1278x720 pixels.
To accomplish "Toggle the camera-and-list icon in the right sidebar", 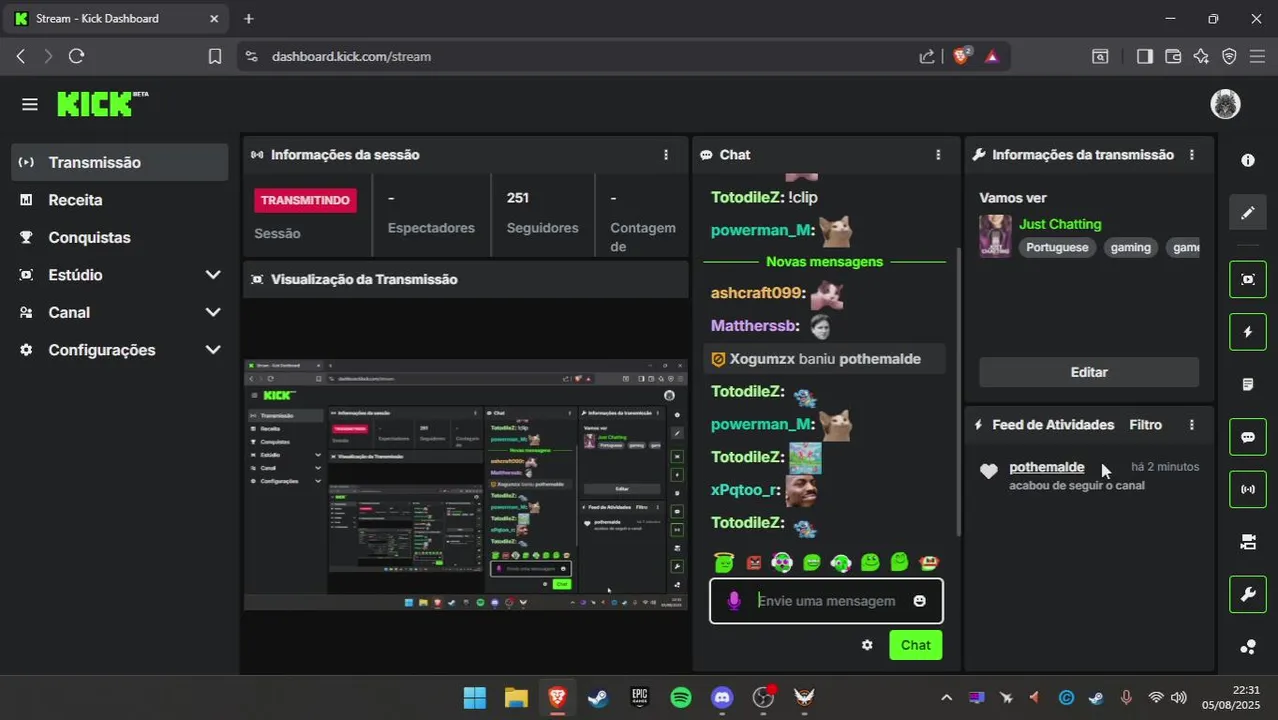I will [1248, 542].
